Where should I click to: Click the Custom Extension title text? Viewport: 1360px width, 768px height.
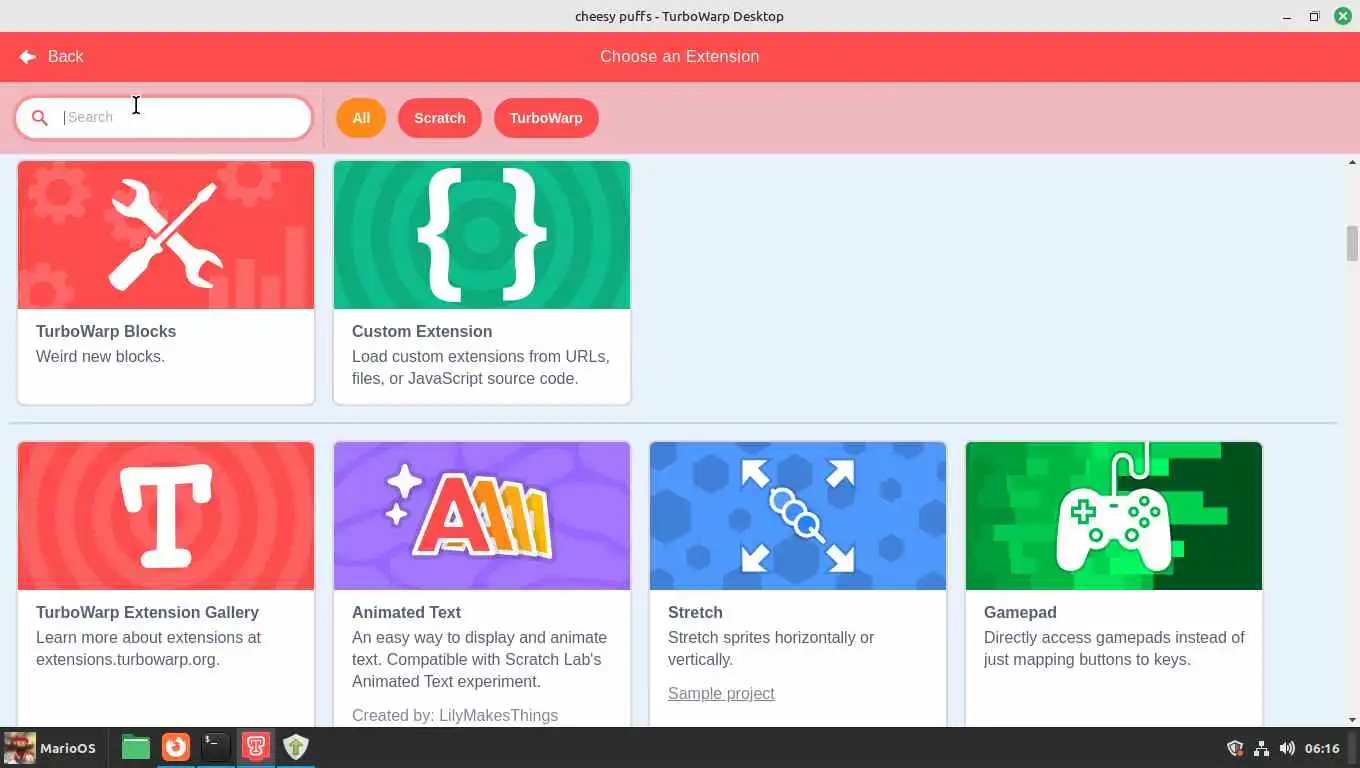[422, 331]
